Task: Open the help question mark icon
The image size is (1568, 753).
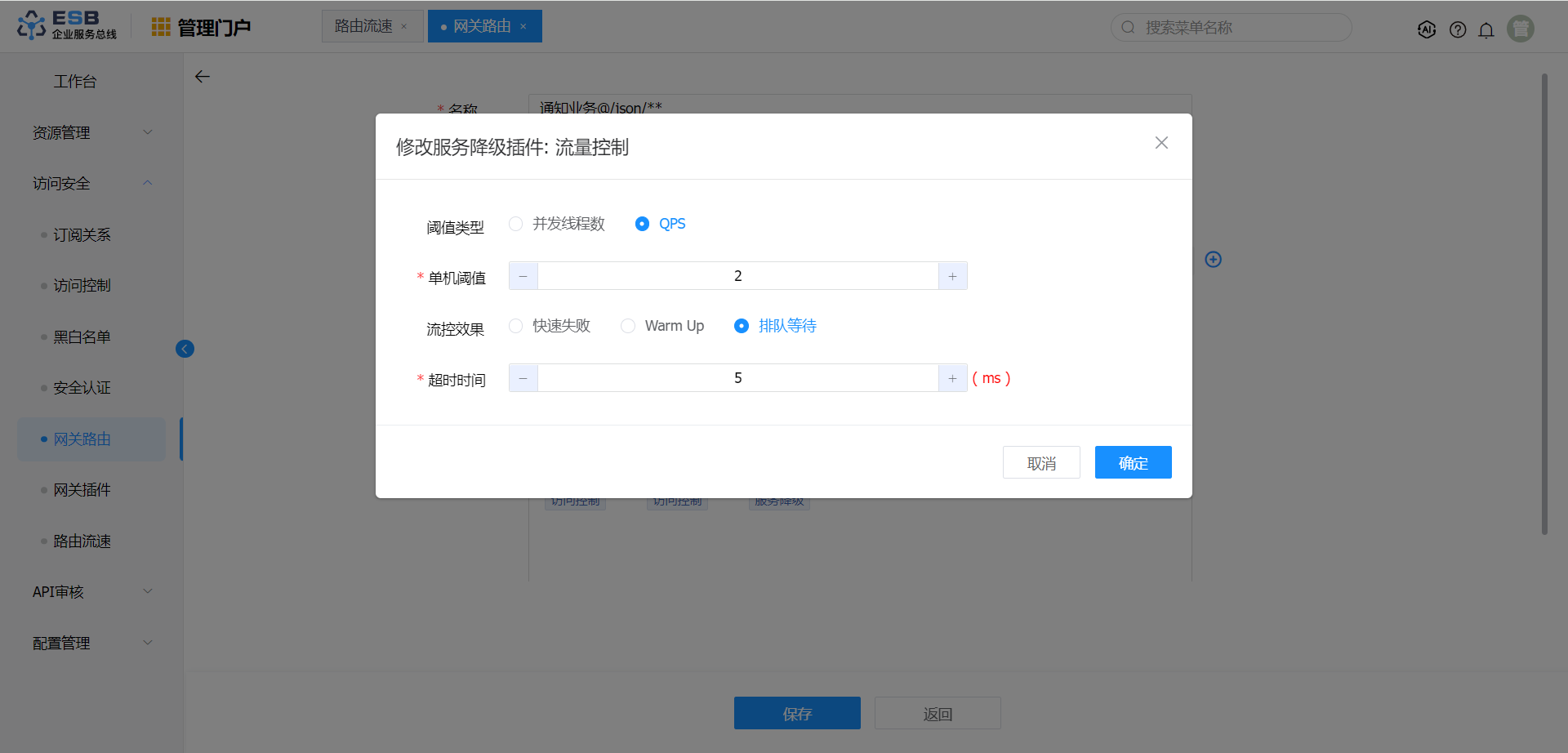Action: click(x=1458, y=29)
